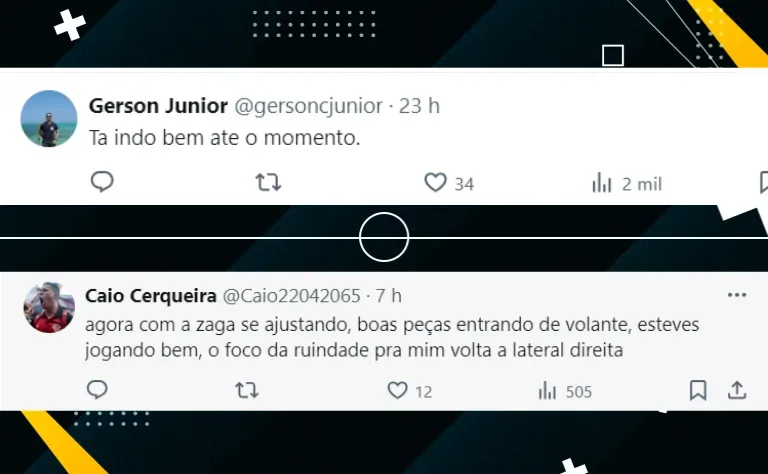The image size is (768, 474).
Task: Open Caio Cerqueira's profile picture
Action: click(x=49, y=308)
